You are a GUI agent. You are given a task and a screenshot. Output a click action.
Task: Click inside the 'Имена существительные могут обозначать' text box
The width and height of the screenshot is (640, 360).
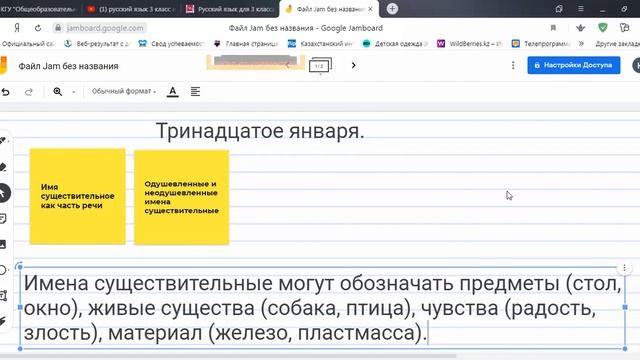(x=322, y=308)
